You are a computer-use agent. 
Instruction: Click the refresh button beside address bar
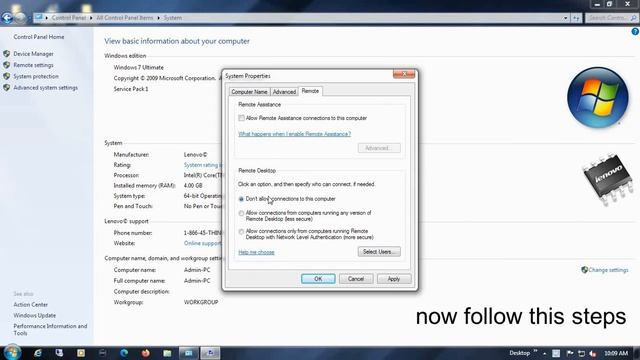pos(576,18)
